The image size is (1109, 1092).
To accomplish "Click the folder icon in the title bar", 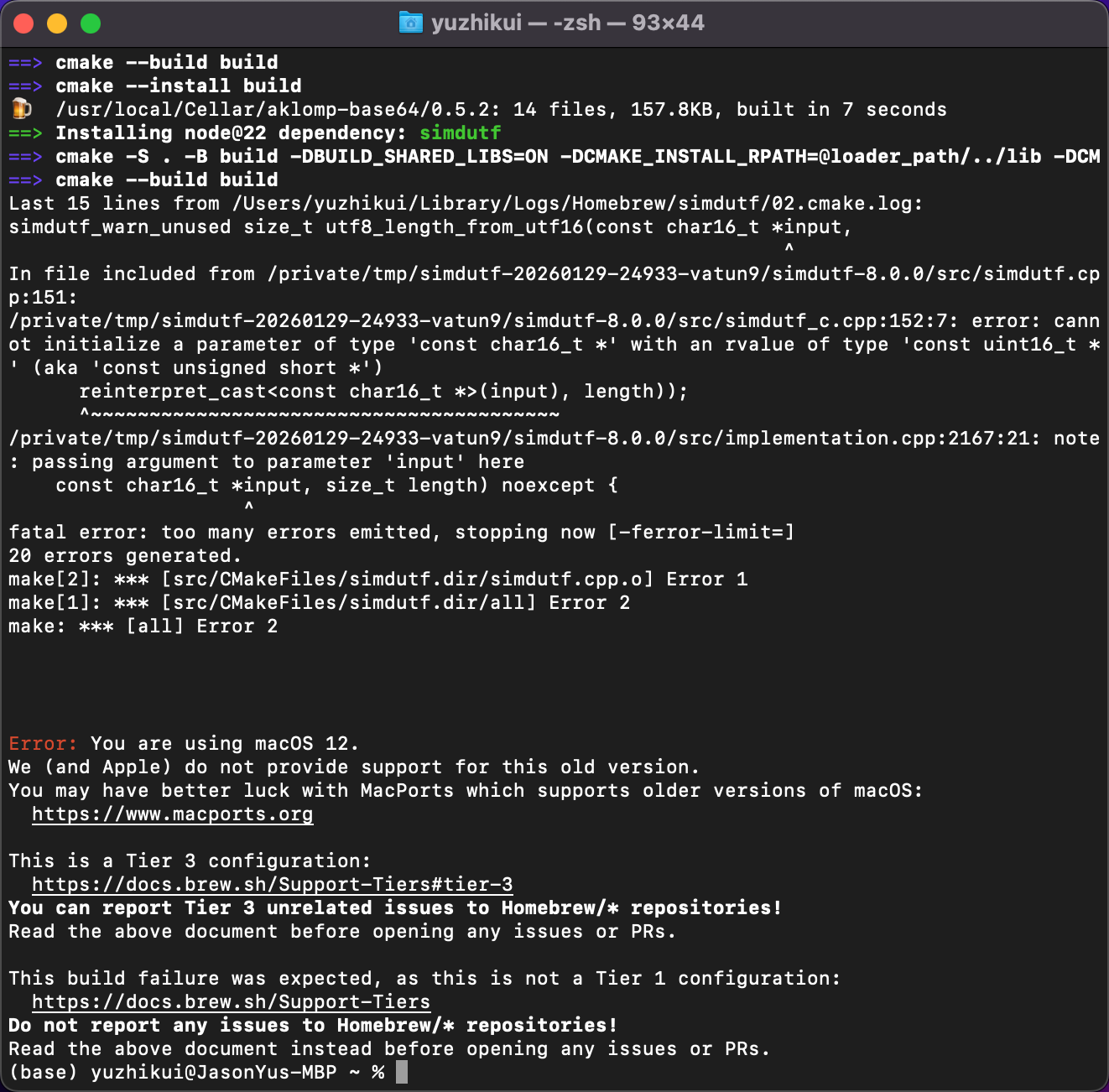I will [411, 23].
